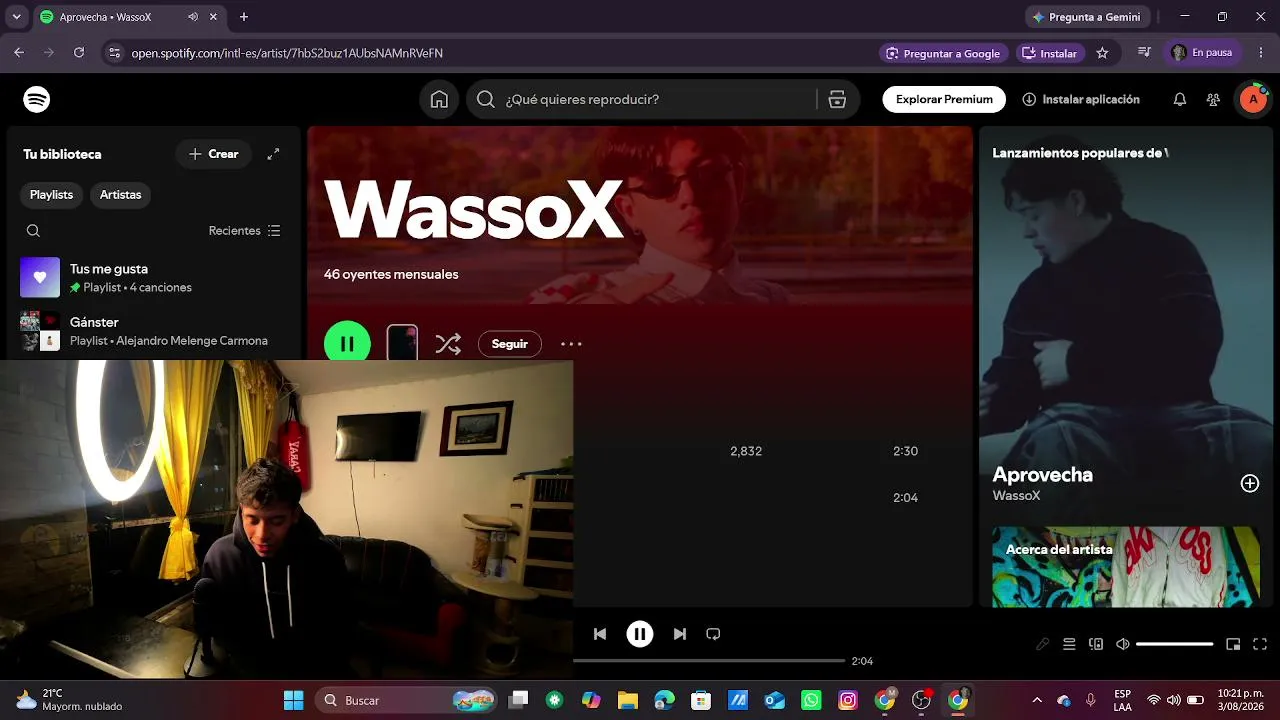
Task: Open Spotify notifications bell
Action: point(1180,99)
